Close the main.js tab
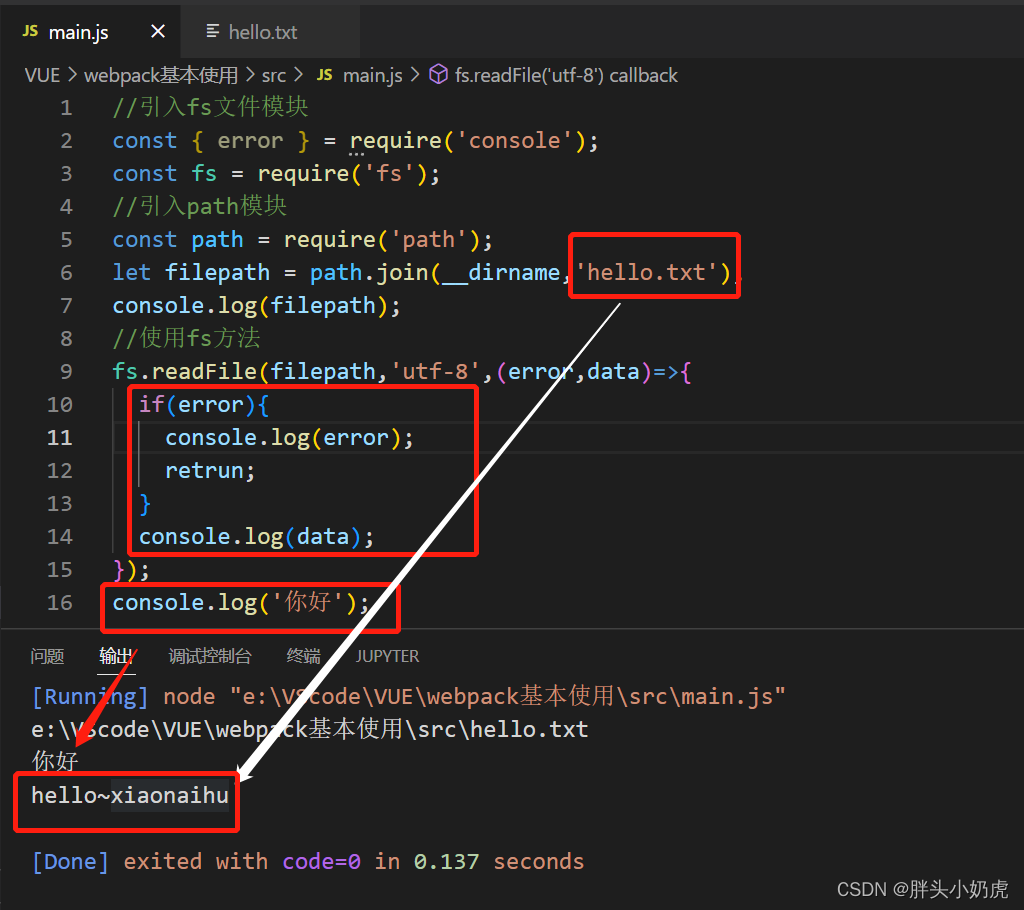This screenshot has height=910, width=1024. 157,31
